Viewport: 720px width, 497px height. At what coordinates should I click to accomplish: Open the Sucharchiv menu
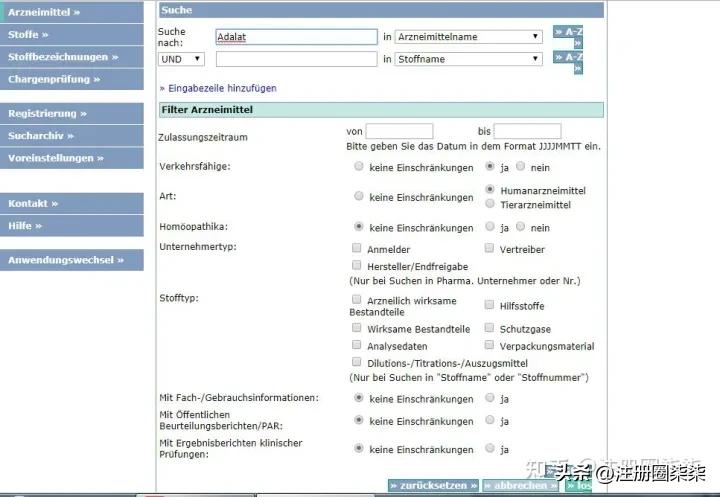coord(72,136)
